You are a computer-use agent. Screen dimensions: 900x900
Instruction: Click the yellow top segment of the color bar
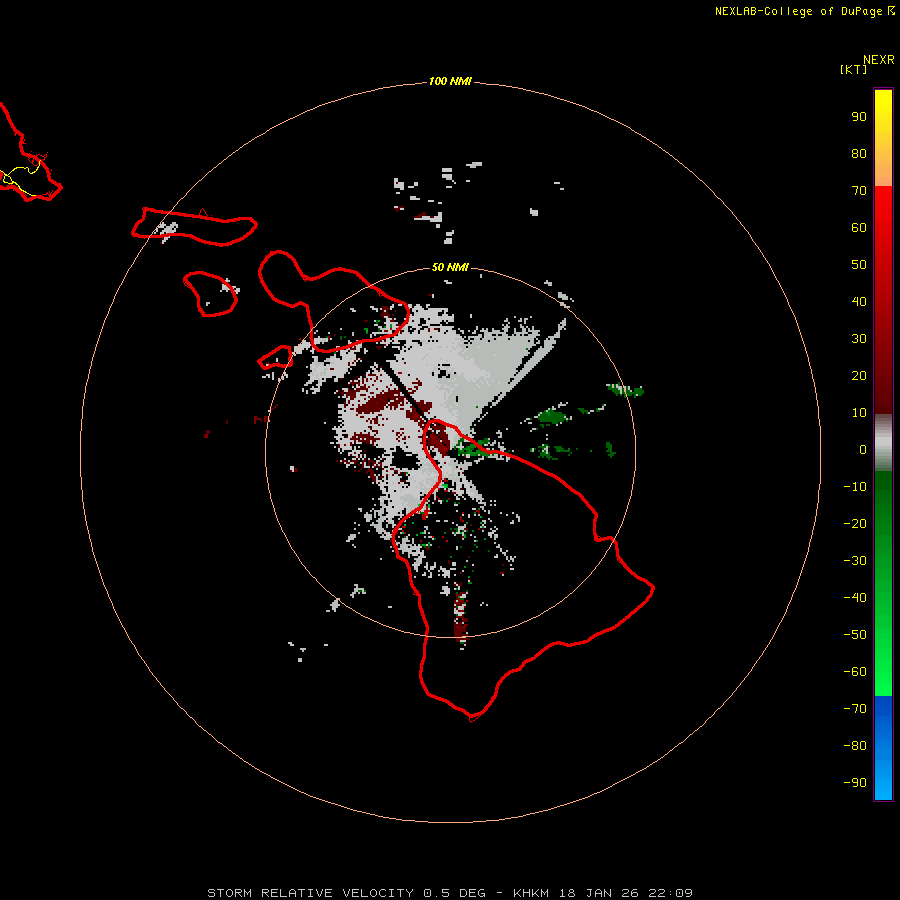coord(883,138)
